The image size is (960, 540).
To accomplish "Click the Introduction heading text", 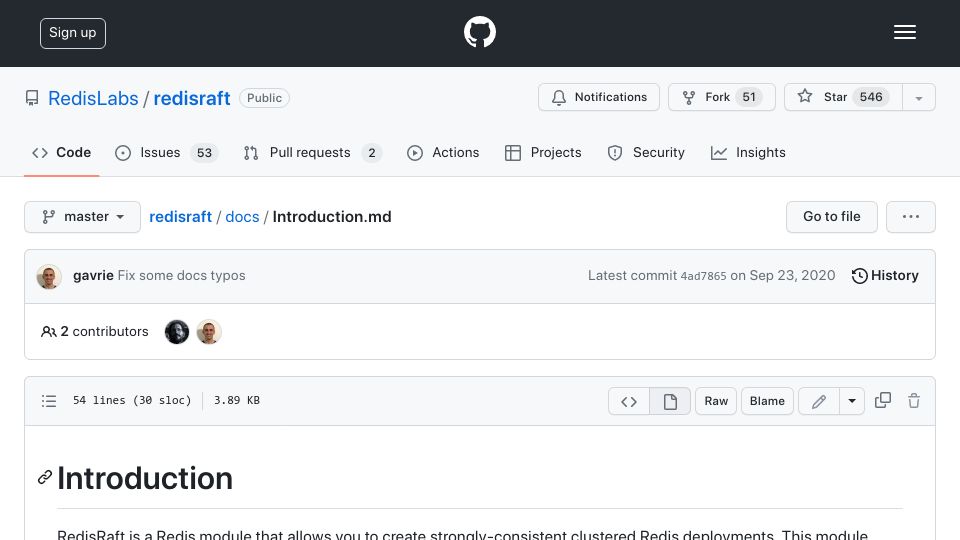I will (145, 478).
